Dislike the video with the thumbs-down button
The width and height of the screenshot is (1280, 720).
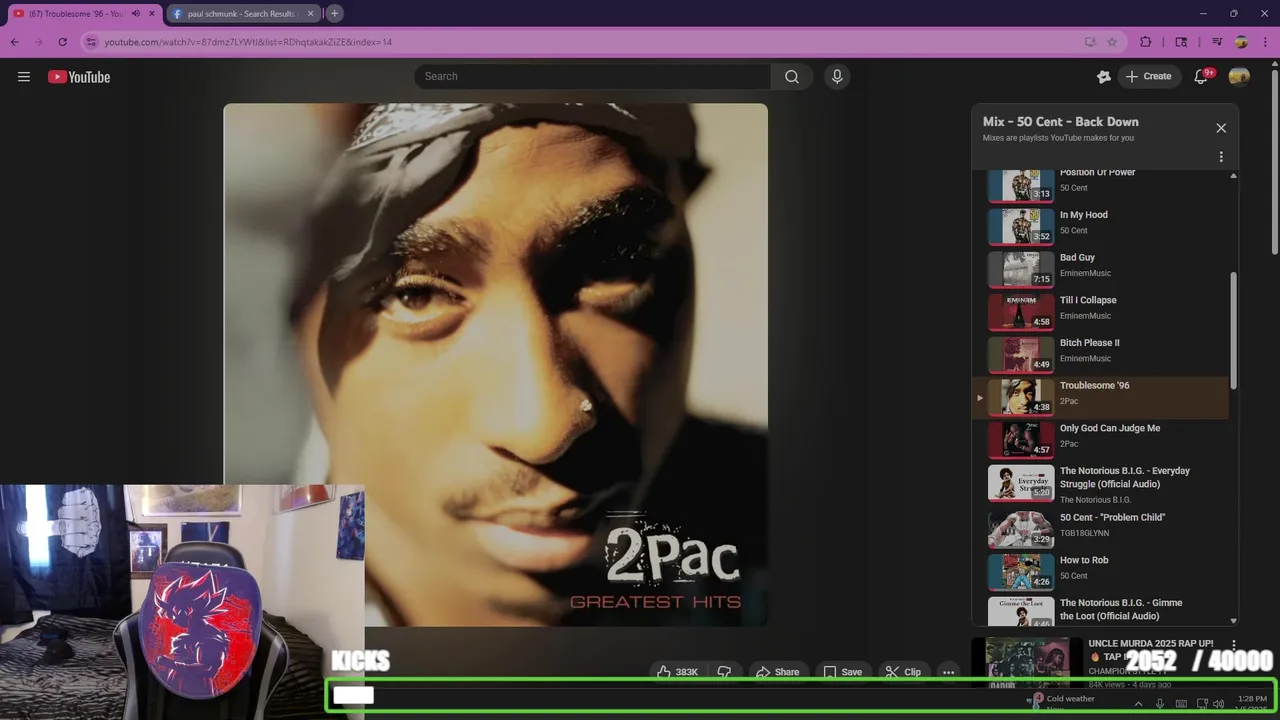tap(724, 672)
